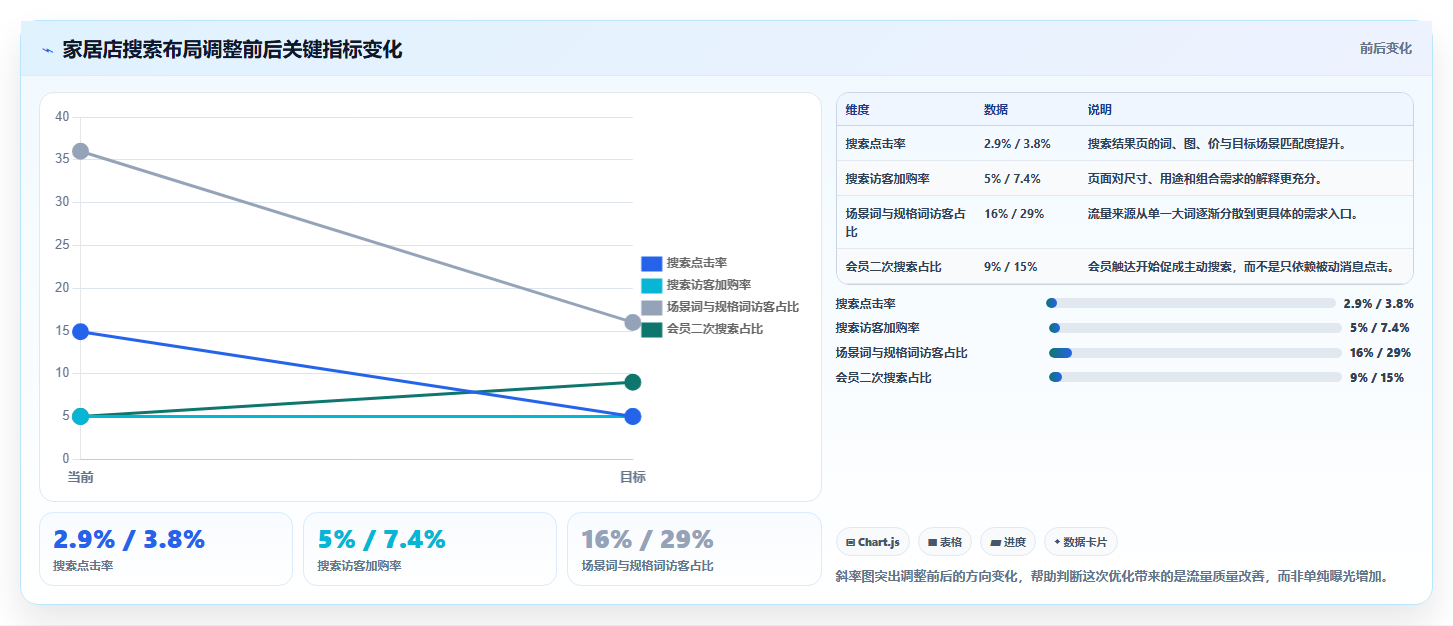Viewport: 1453px width, 626px height.
Task: Click the 维度 column header
Action: click(857, 110)
